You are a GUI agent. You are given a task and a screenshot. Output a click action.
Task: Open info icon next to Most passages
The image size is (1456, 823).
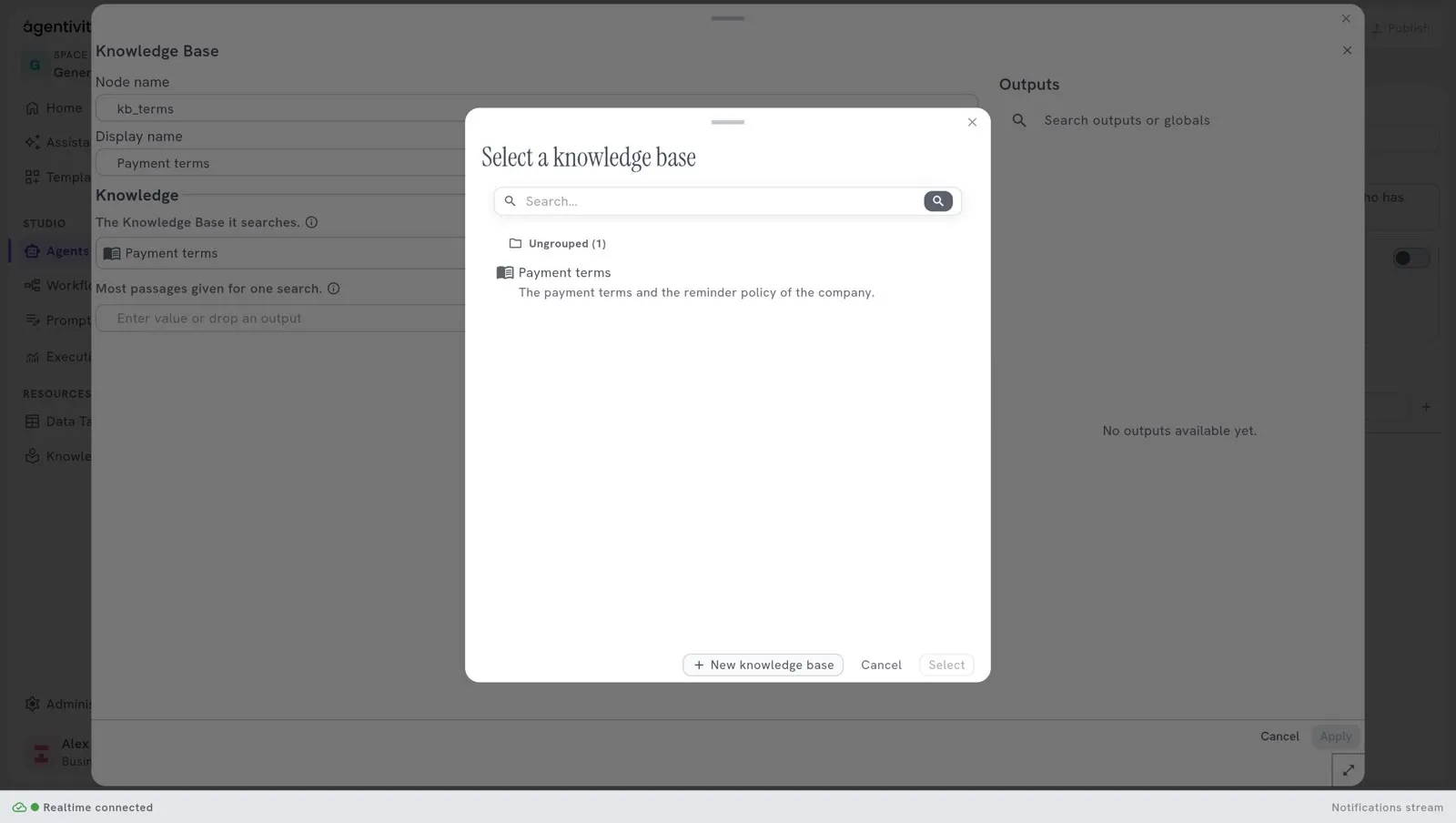click(333, 289)
